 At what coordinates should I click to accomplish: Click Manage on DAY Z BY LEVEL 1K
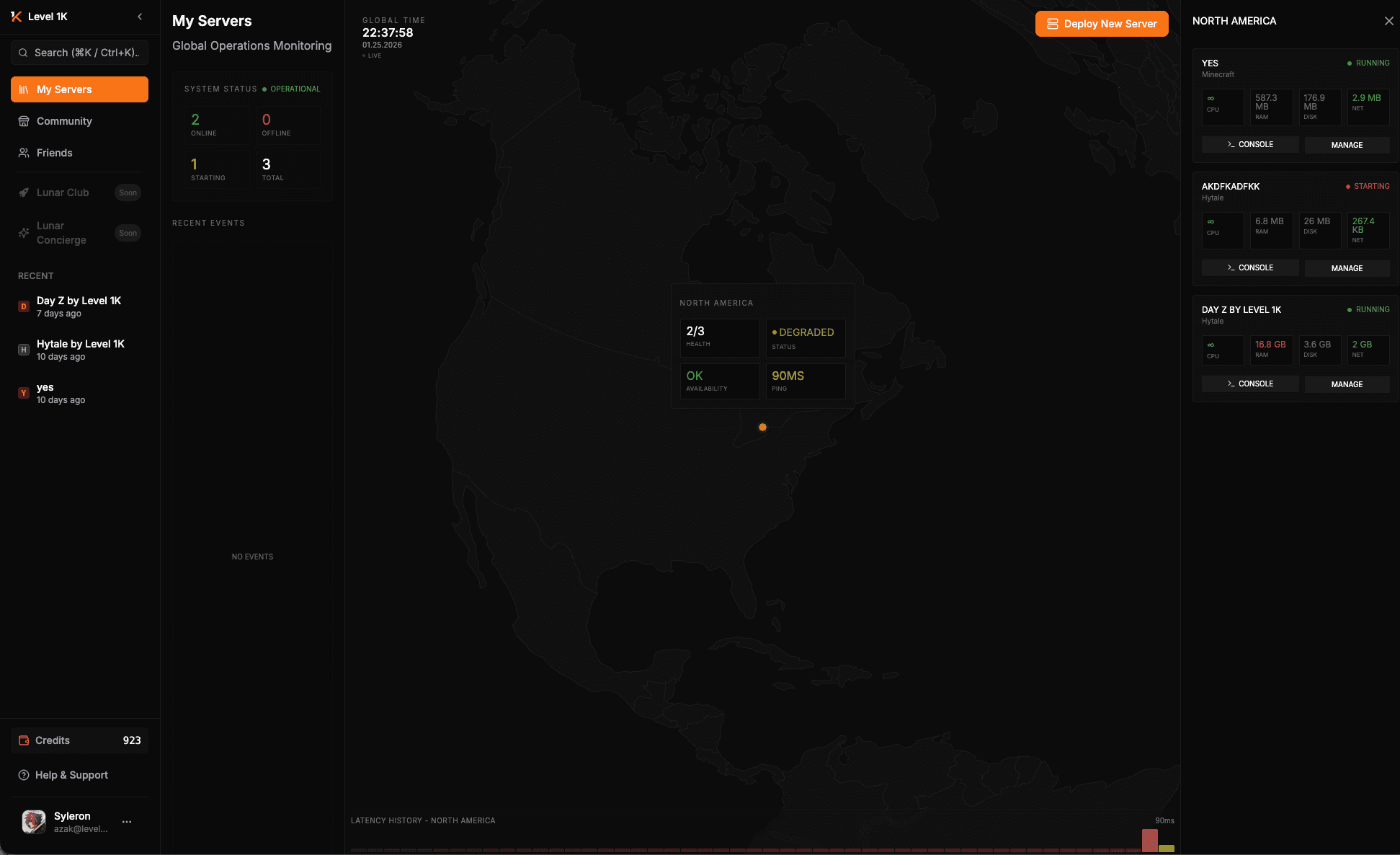pos(1347,384)
